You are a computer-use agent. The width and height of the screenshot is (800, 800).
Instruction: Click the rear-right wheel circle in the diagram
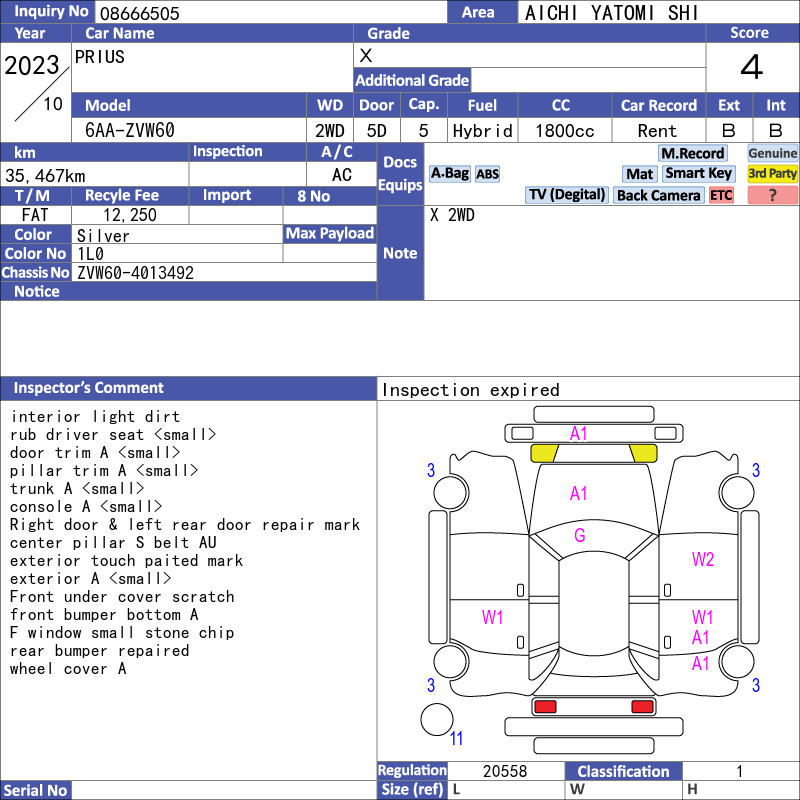click(x=736, y=661)
